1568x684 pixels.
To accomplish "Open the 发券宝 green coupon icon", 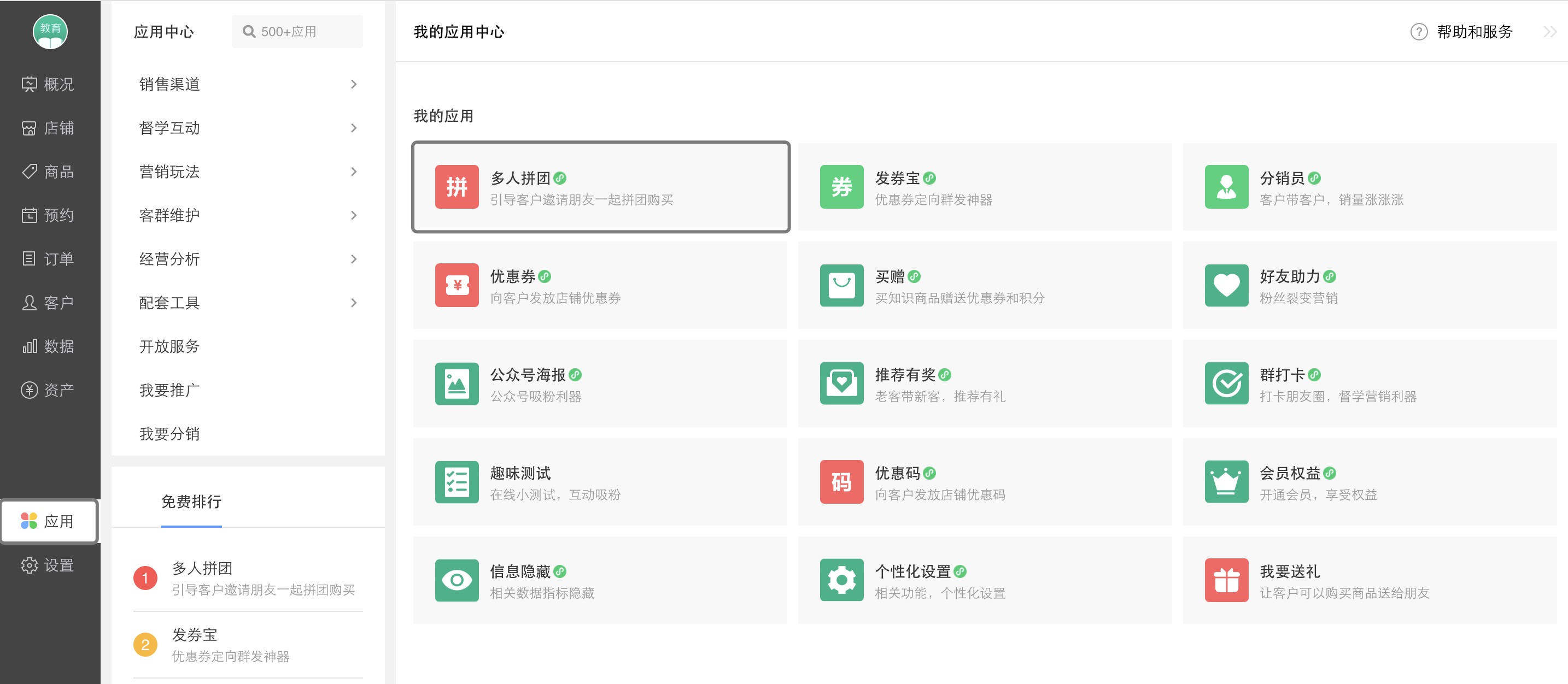I will tap(841, 187).
